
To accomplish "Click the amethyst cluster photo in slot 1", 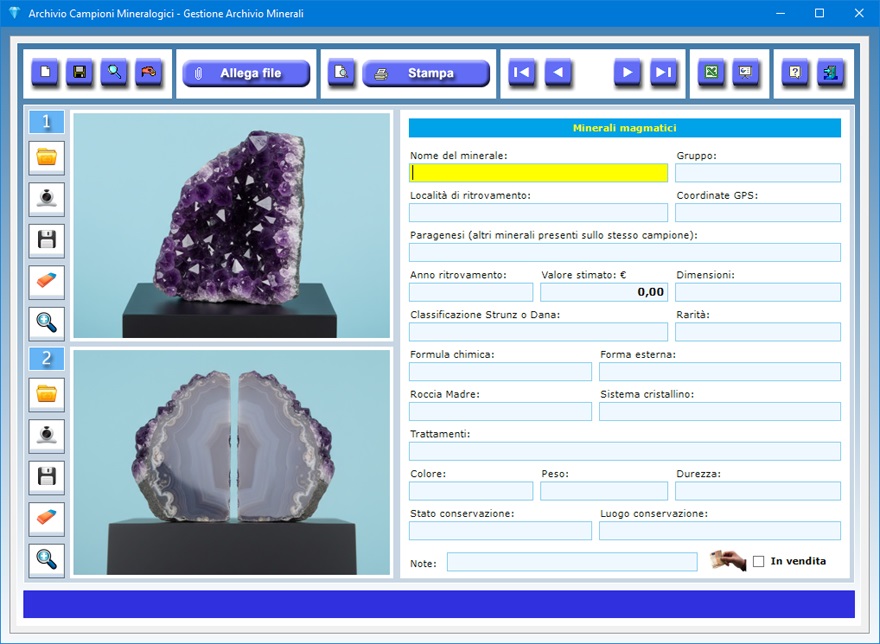I will [x=231, y=225].
